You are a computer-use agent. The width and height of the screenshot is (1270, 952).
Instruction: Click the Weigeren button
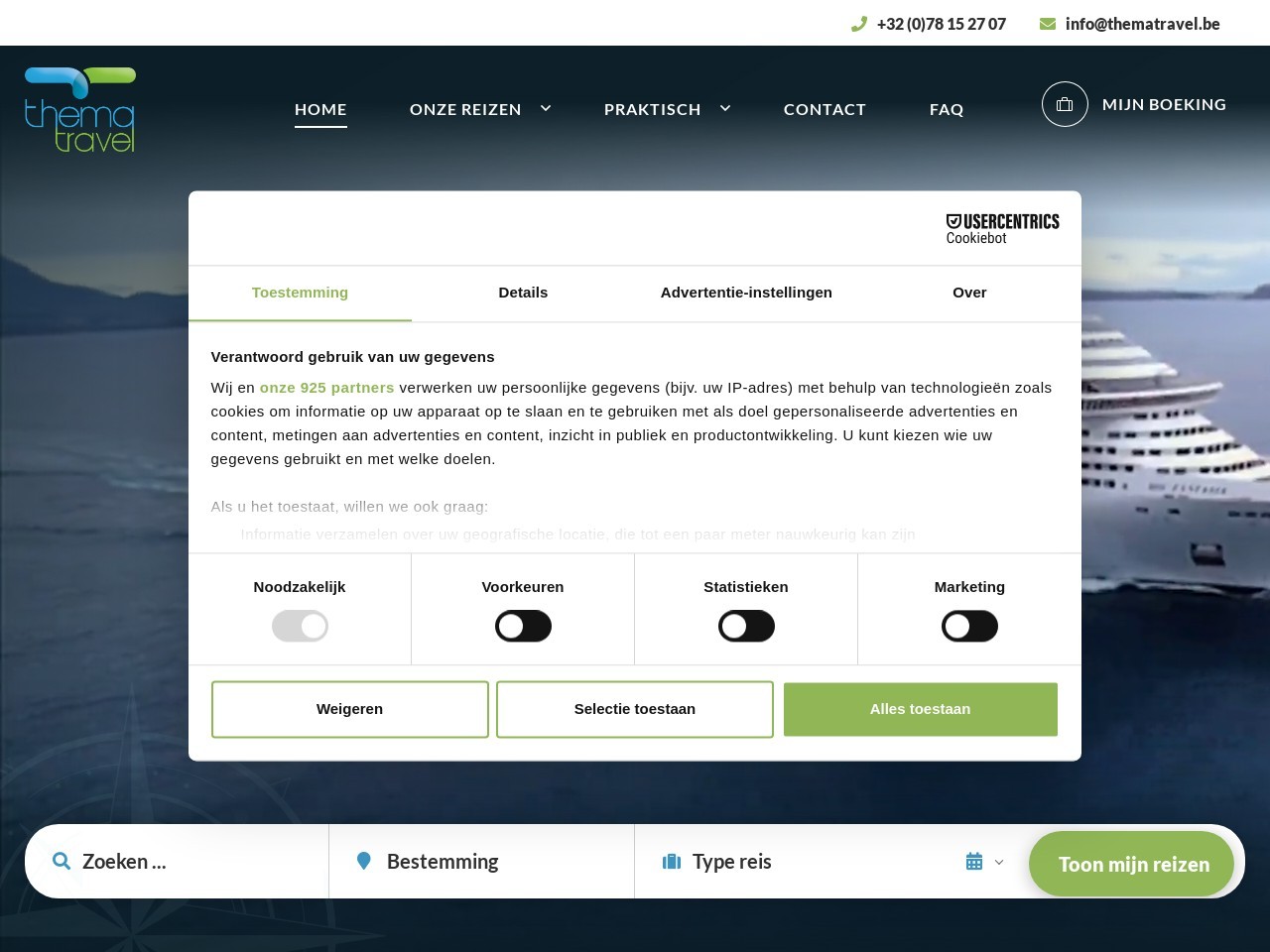tap(349, 709)
